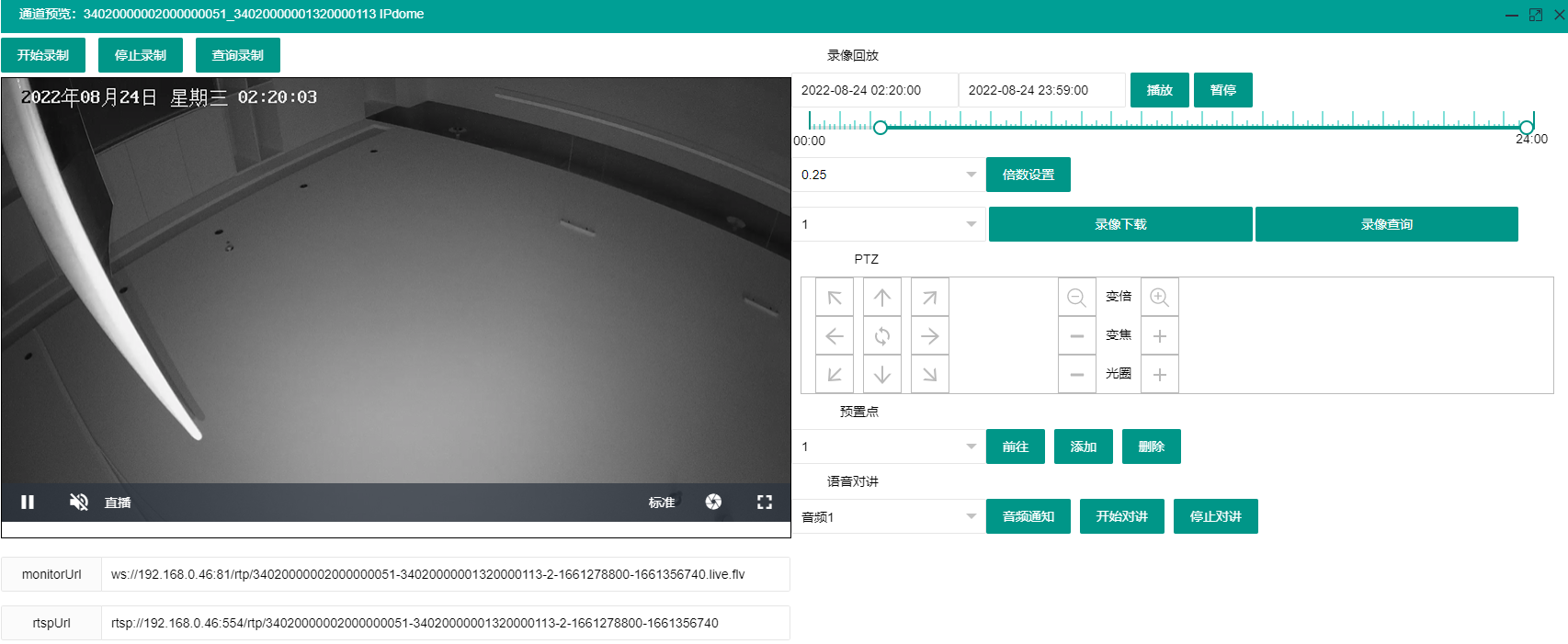1568x644 pixels.
Task: Open the 音频1 audio dropdown
Action: pyautogui.click(x=889, y=516)
